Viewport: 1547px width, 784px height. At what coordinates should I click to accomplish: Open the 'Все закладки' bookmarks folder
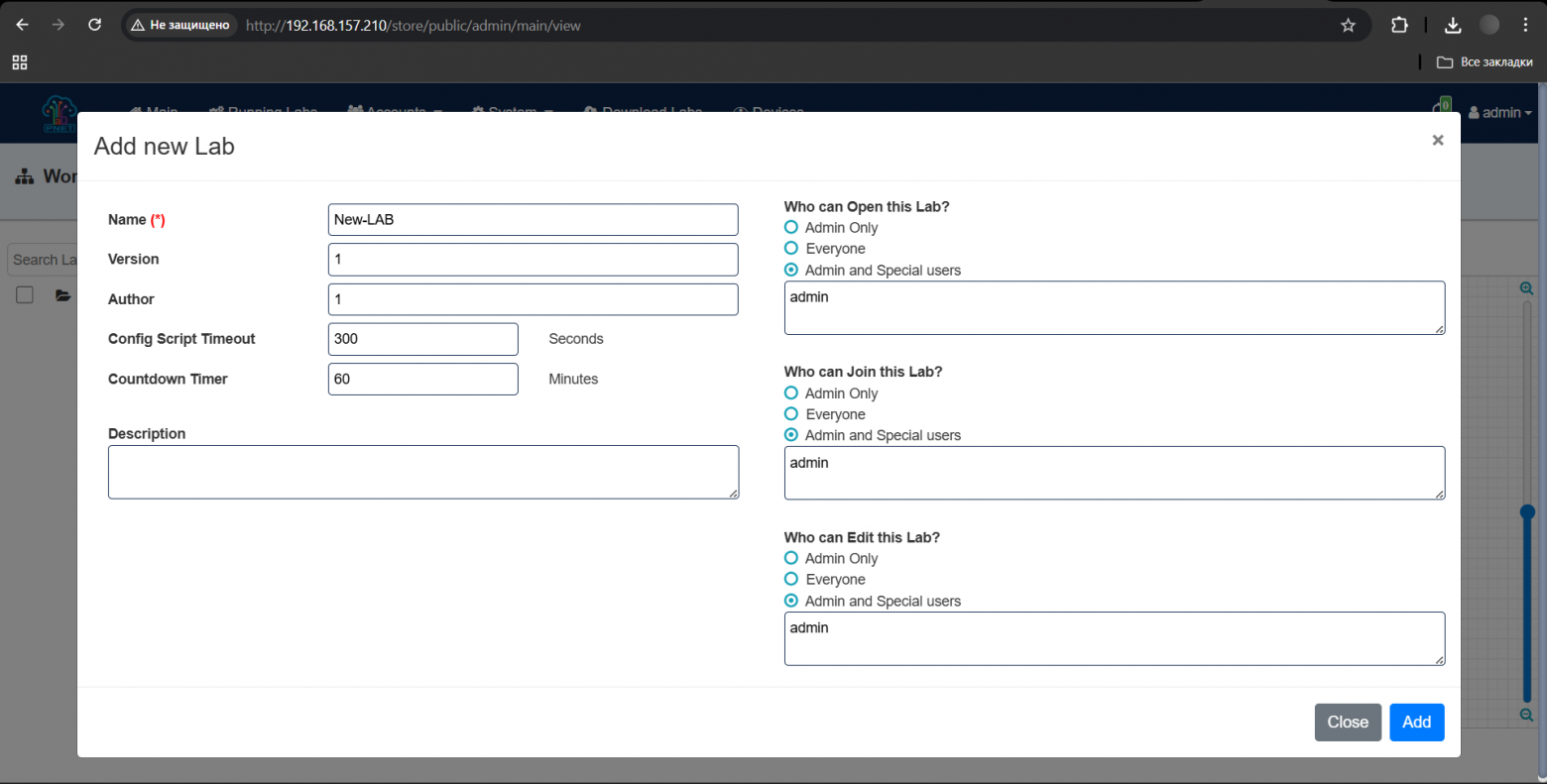[x=1485, y=62]
